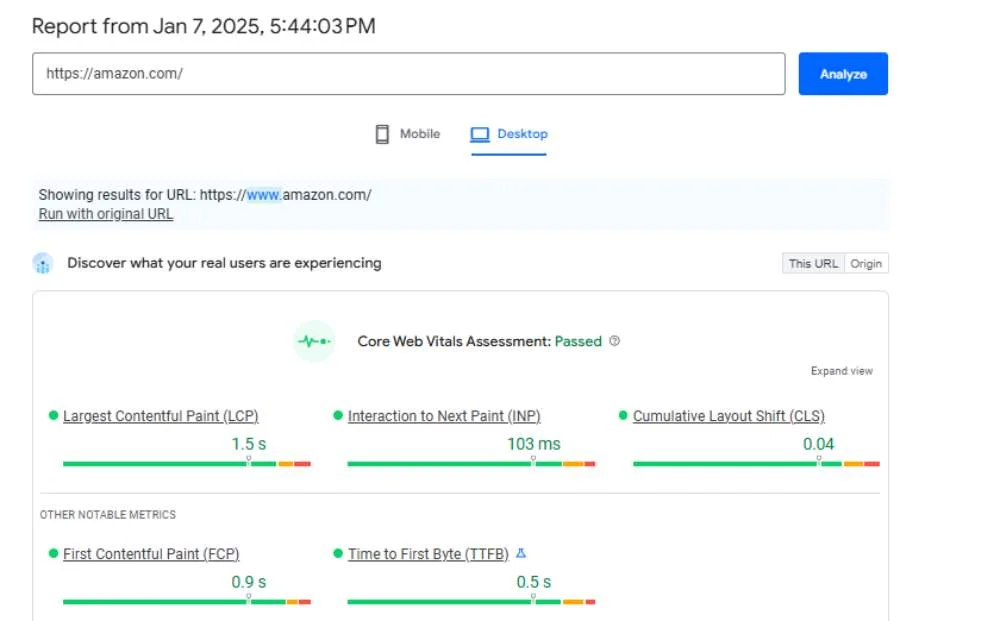This screenshot has width=1000, height=621.
Task: Open the help icon next to Passed
Action: 614,340
